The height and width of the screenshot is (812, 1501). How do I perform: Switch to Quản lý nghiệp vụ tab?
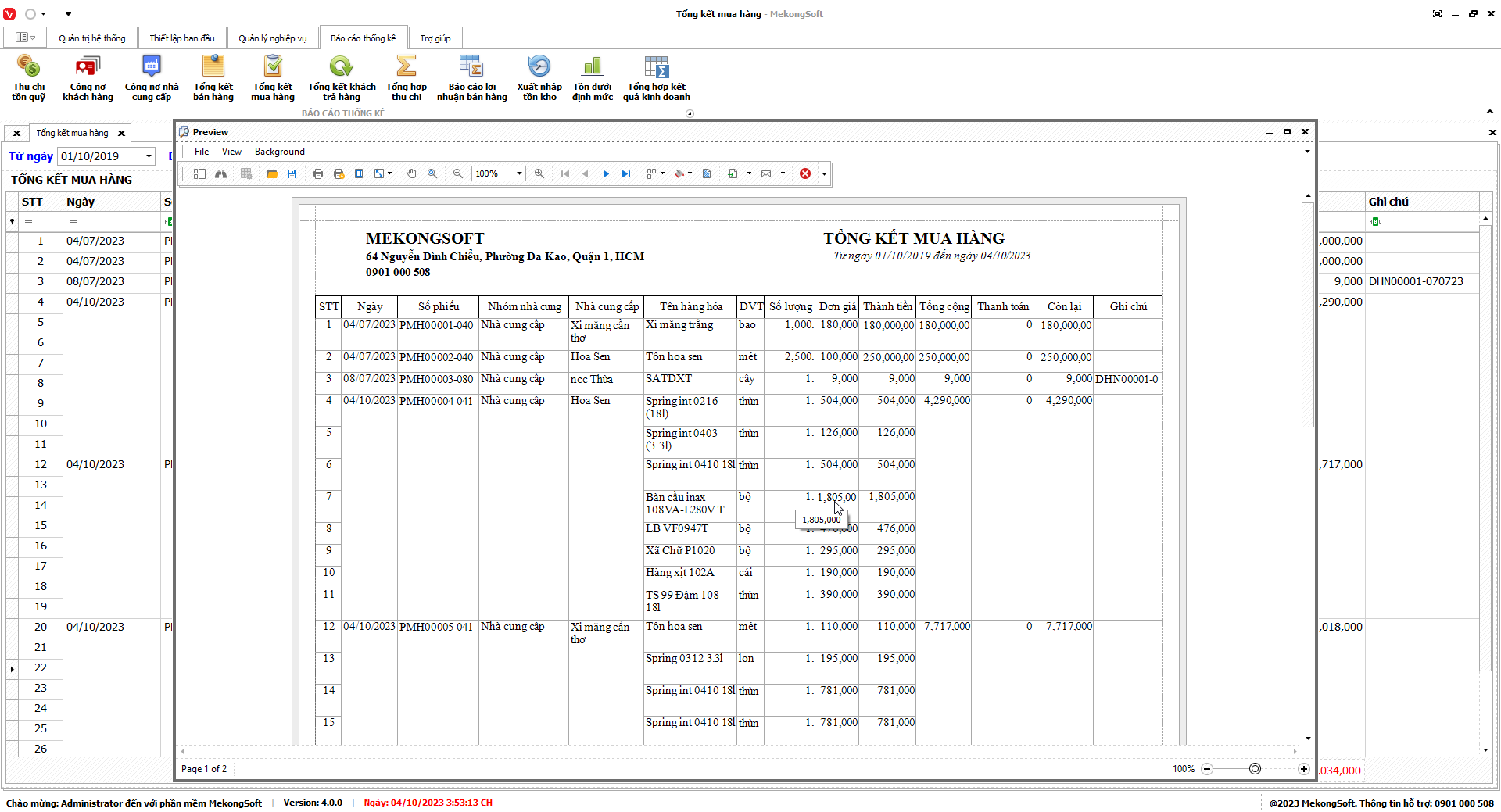pyautogui.click(x=272, y=38)
